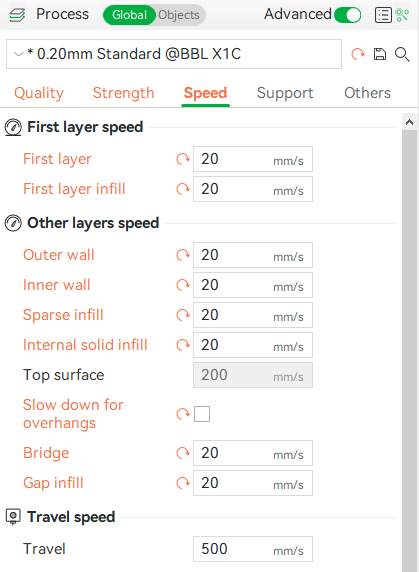This screenshot has width=419, height=572.
Task: Select the Global scope button
Action: pos(129,15)
